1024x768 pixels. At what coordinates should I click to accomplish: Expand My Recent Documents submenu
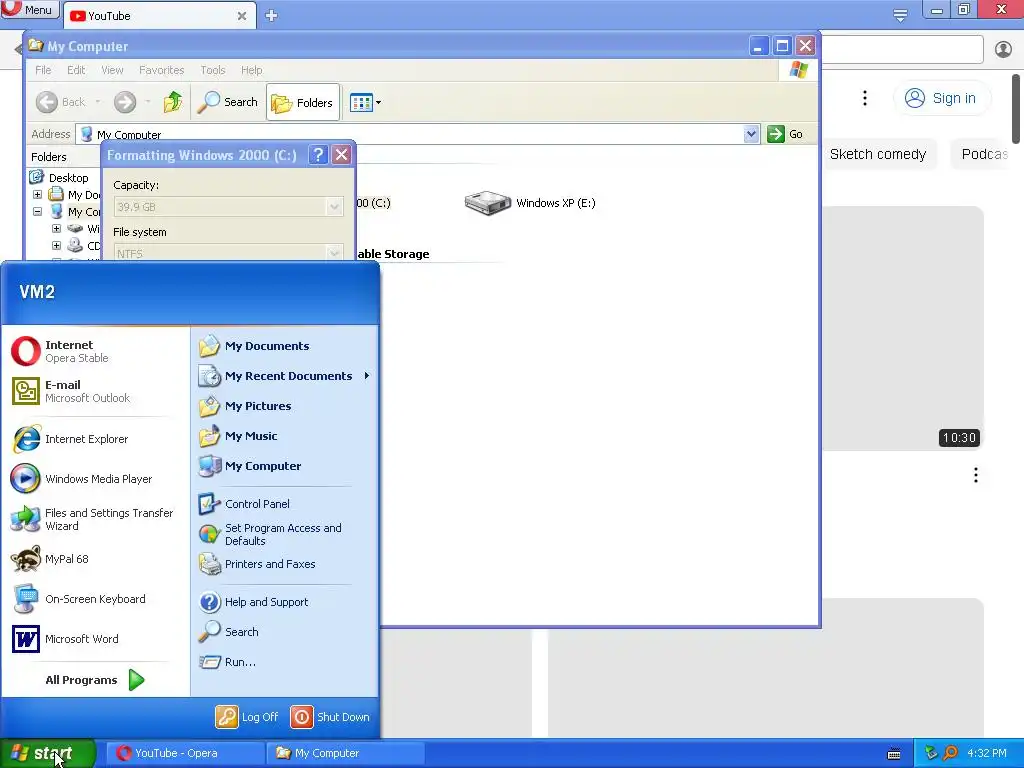[284, 376]
